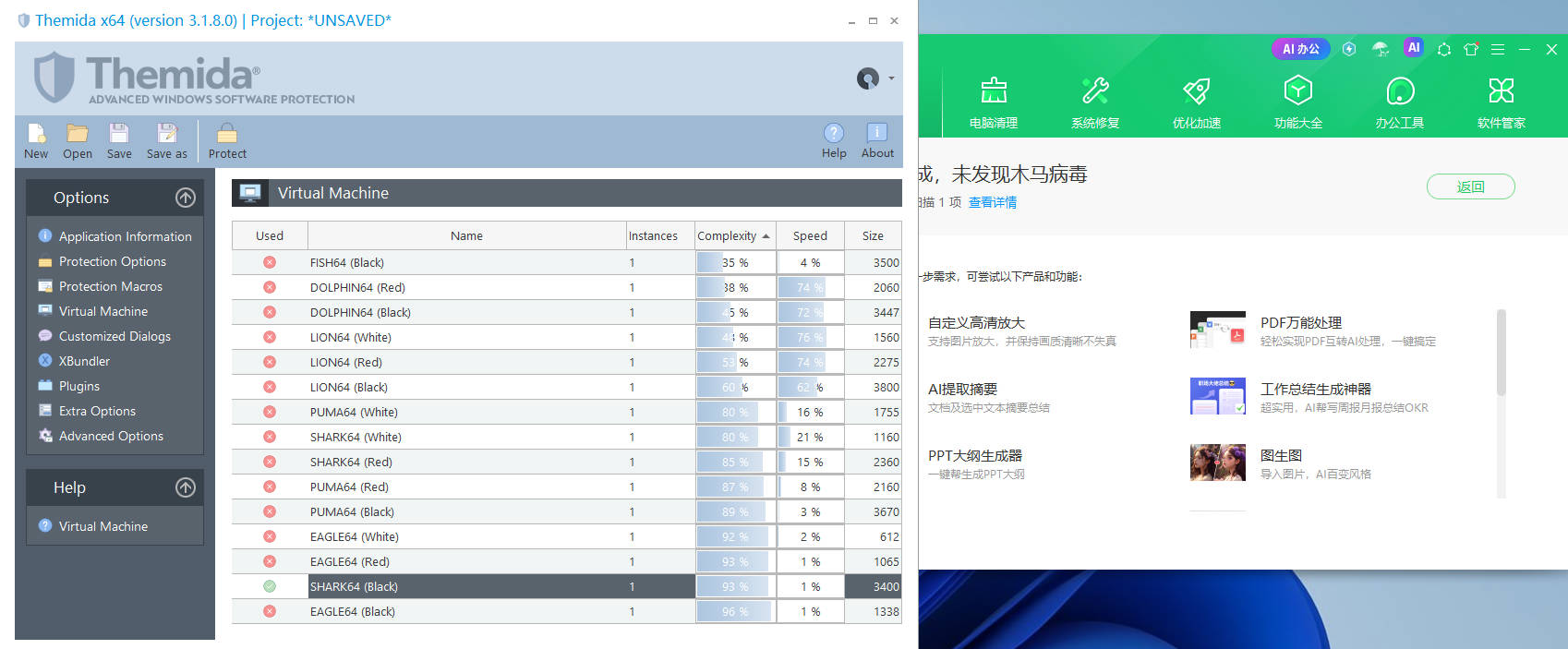Click LION64 (White) speed bar 76 %
The height and width of the screenshot is (649, 1568).
[810, 337]
